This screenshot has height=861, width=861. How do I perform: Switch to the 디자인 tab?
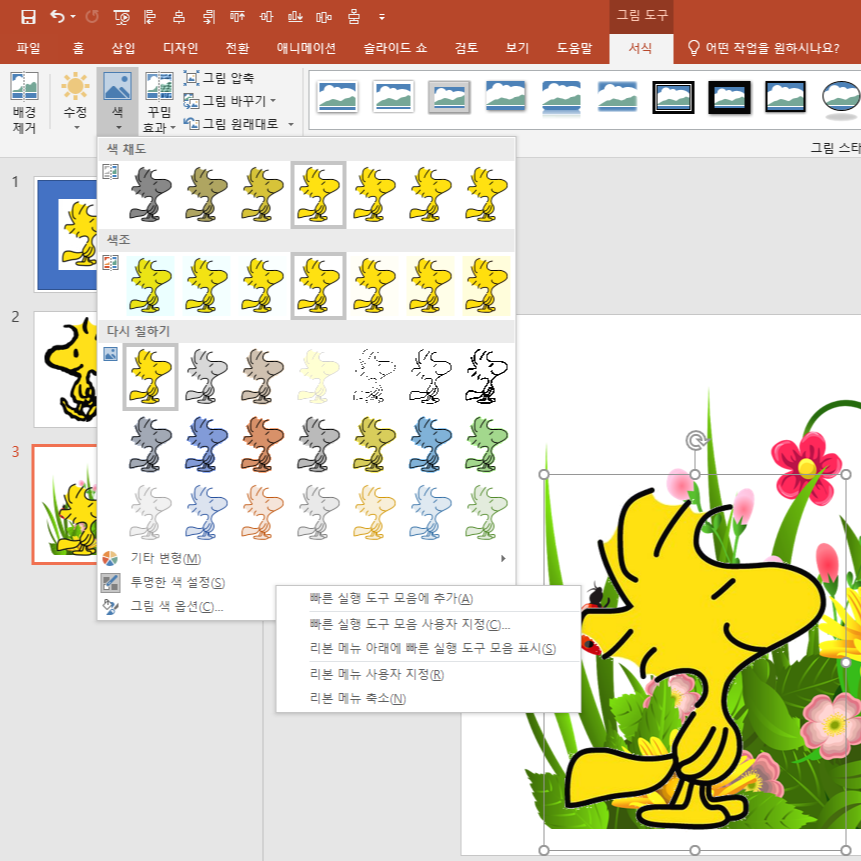pyautogui.click(x=180, y=48)
